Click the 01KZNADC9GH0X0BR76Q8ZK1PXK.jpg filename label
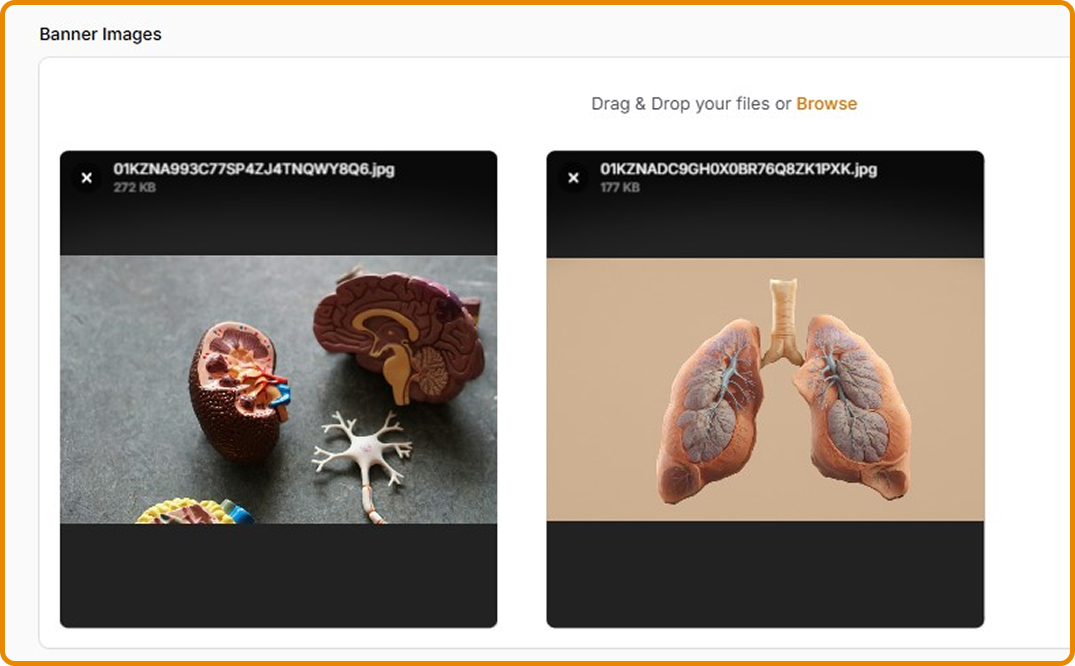Image resolution: width=1075 pixels, height=666 pixels. (x=738, y=169)
